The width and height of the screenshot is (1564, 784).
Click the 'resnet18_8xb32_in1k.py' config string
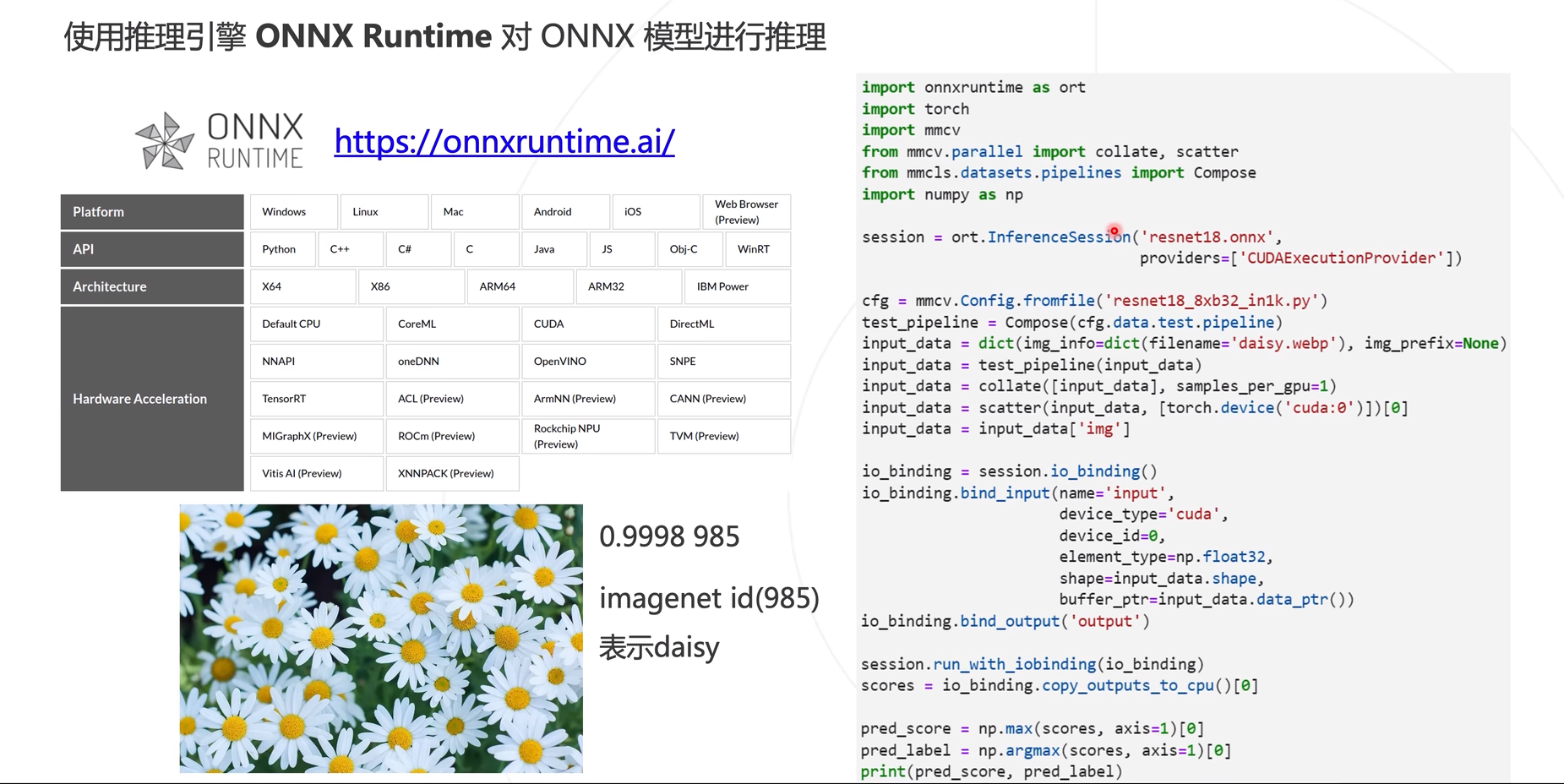pyautogui.click(x=1212, y=301)
